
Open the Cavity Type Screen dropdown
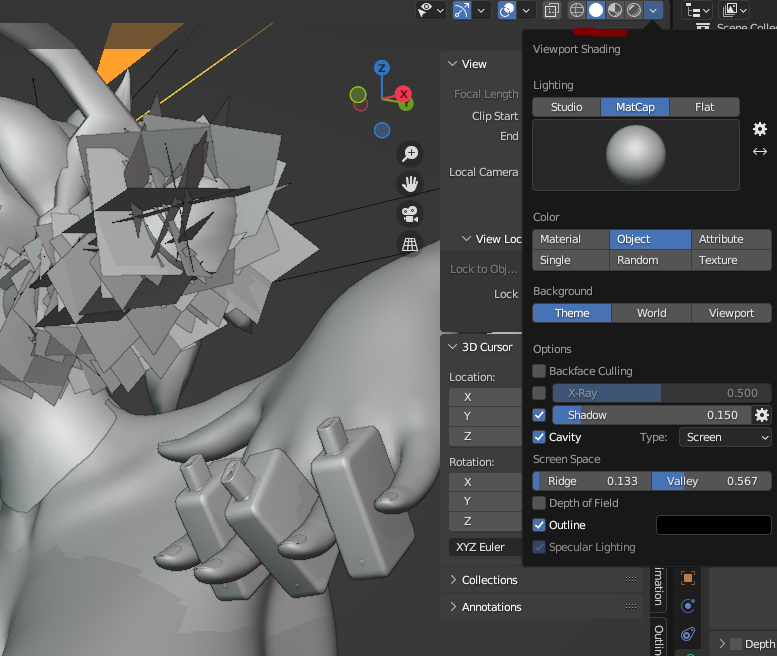[x=725, y=437]
